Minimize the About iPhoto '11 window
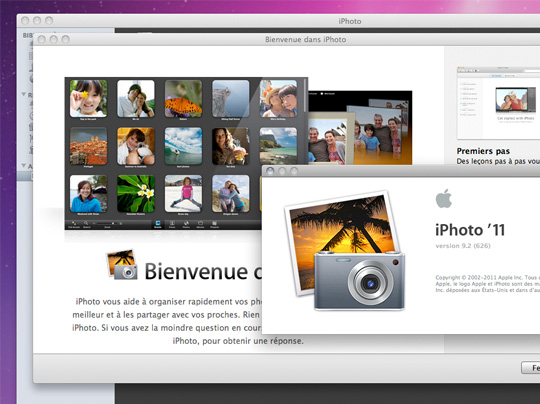This screenshot has width=540, height=404. tap(282, 171)
